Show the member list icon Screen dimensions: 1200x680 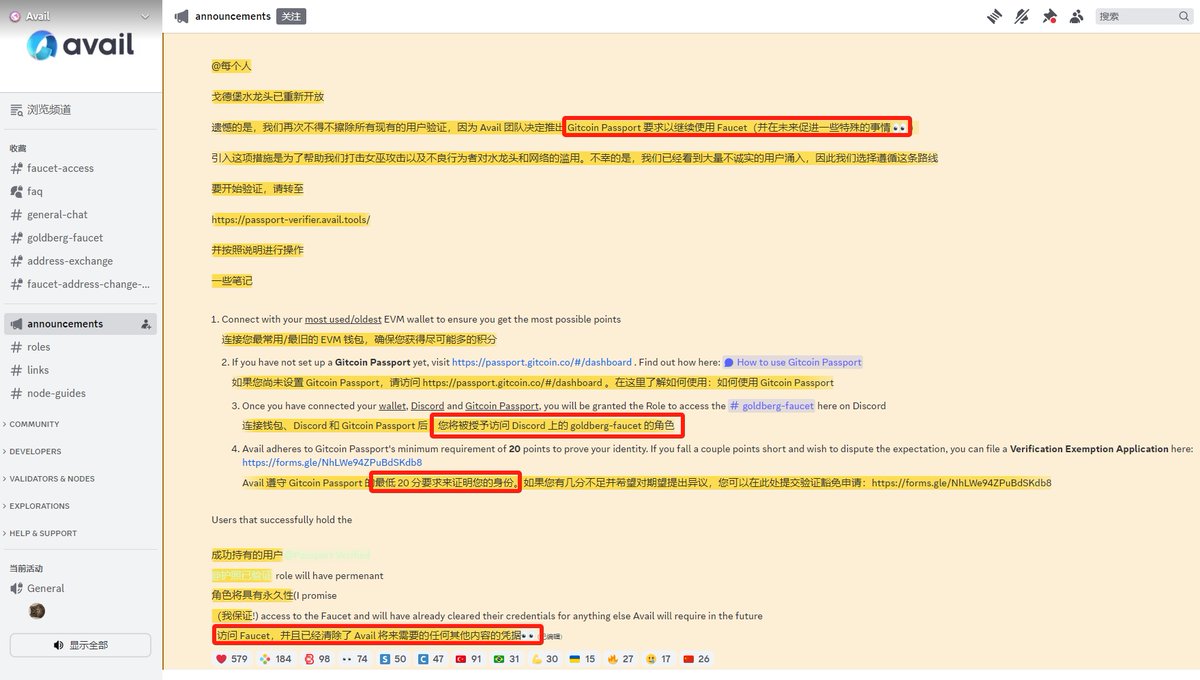click(x=1076, y=16)
